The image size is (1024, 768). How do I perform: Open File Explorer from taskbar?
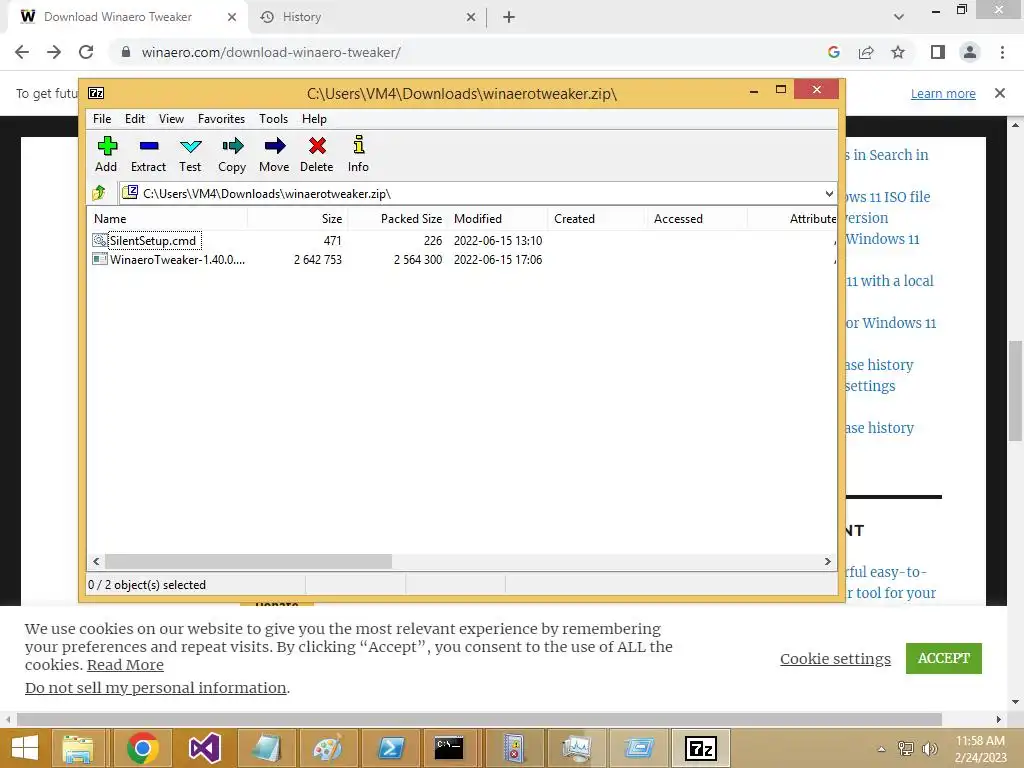(78, 748)
